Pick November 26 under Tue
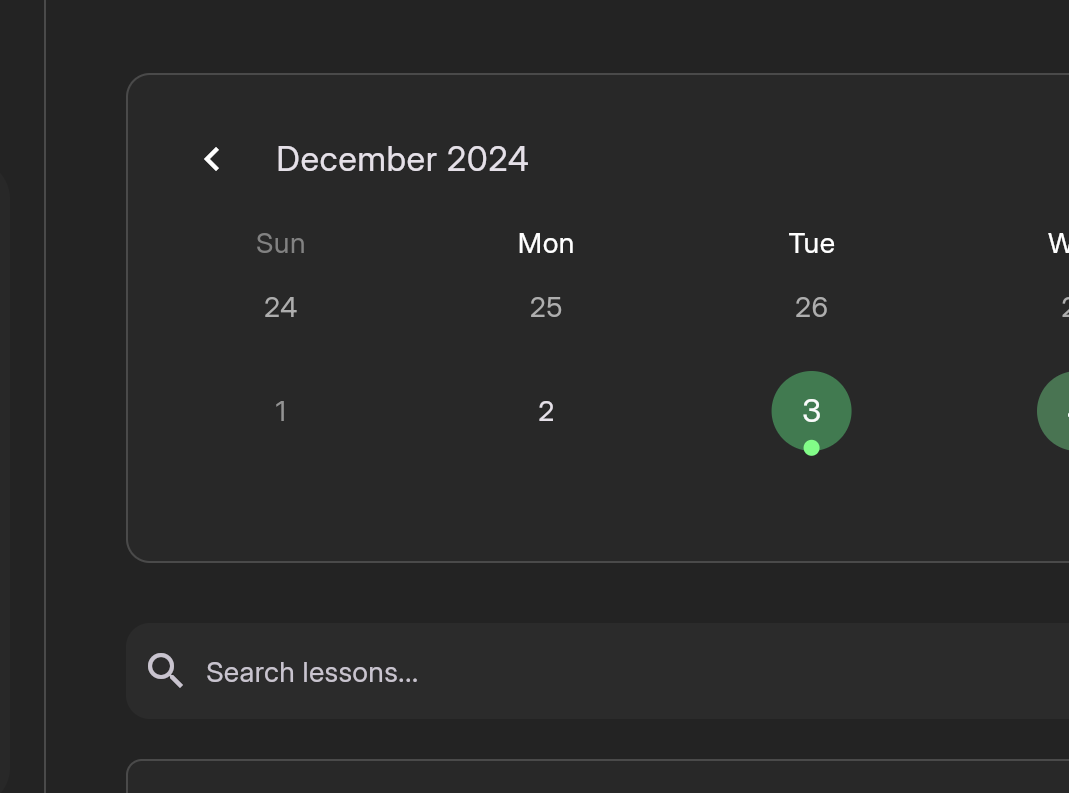Screen dimensions: 1069x793 pyautogui.click(x=811, y=308)
